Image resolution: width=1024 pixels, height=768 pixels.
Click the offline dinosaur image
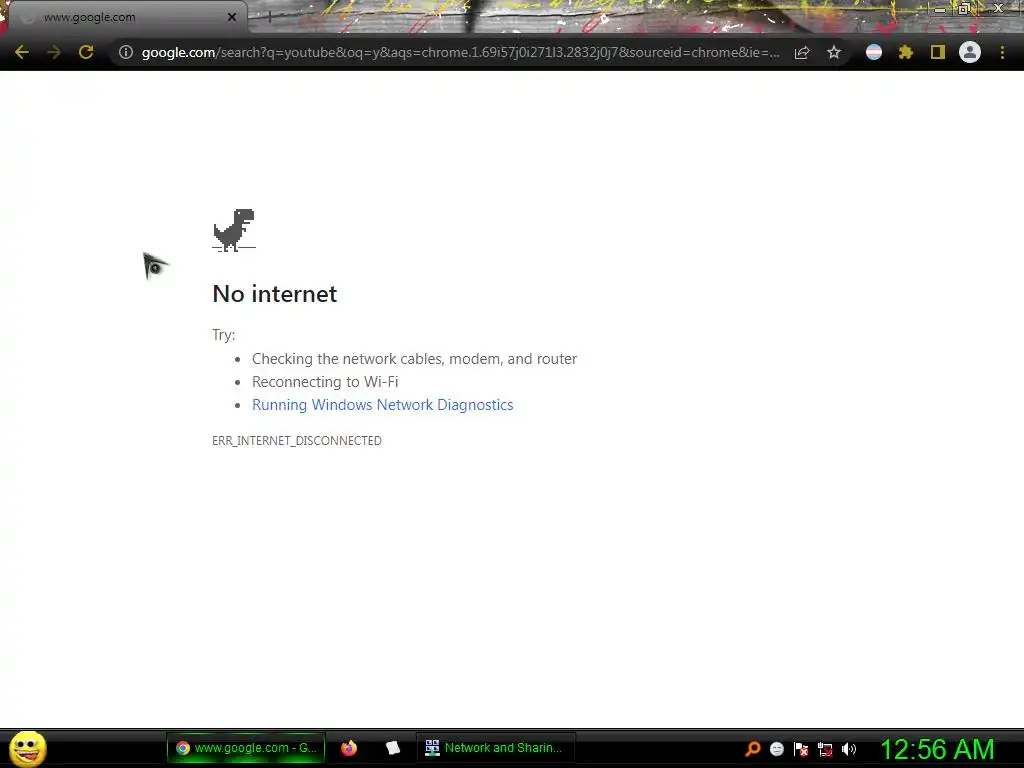coord(234,230)
